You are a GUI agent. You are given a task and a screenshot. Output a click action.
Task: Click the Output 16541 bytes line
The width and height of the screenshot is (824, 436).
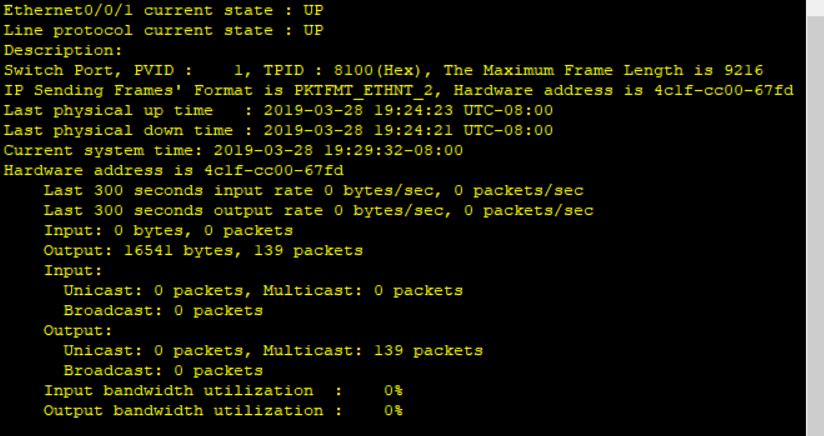click(x=203, y=251)
